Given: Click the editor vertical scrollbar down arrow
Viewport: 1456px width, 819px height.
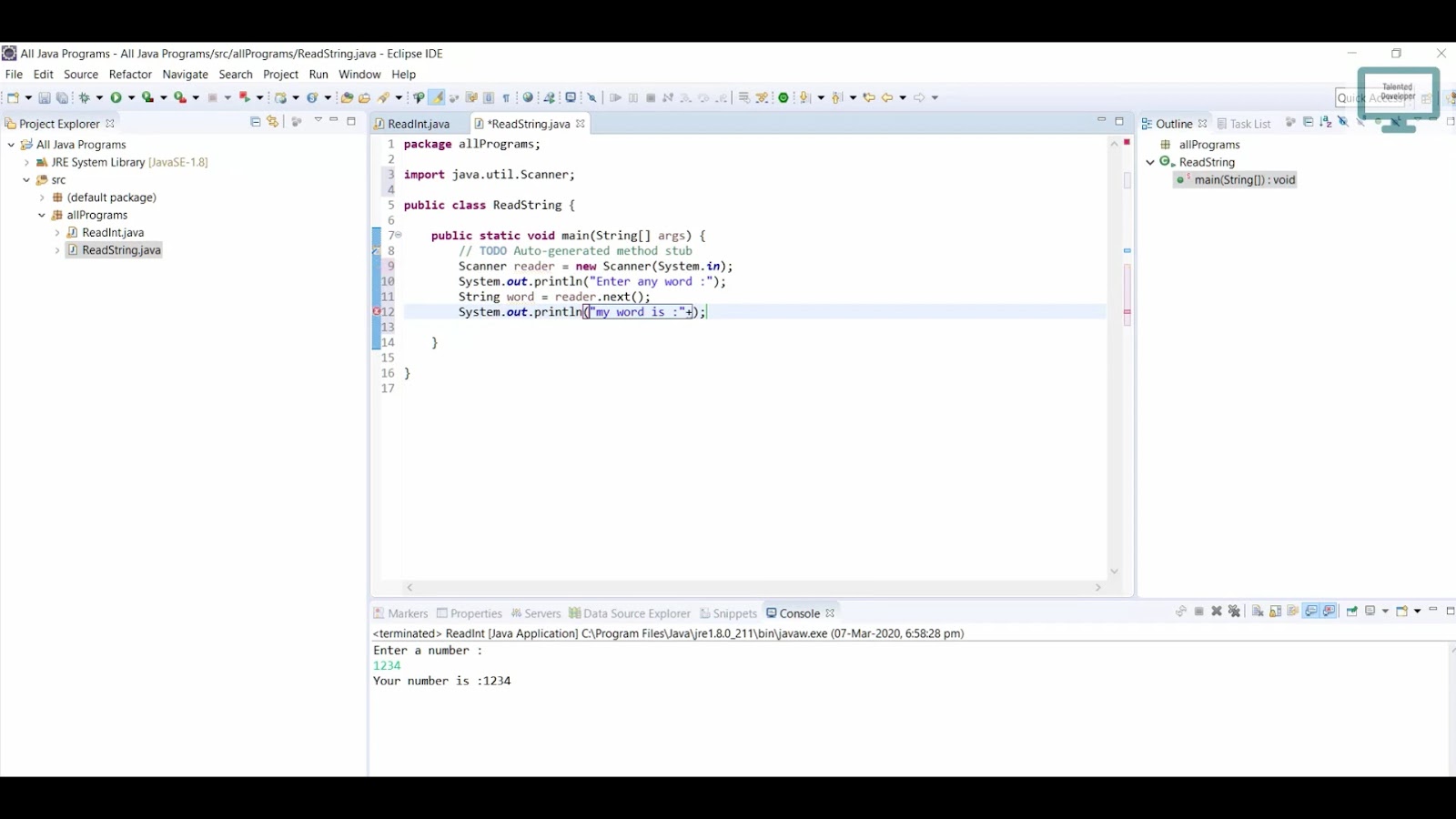Looking at the screenshot, I should [1115, 571].
